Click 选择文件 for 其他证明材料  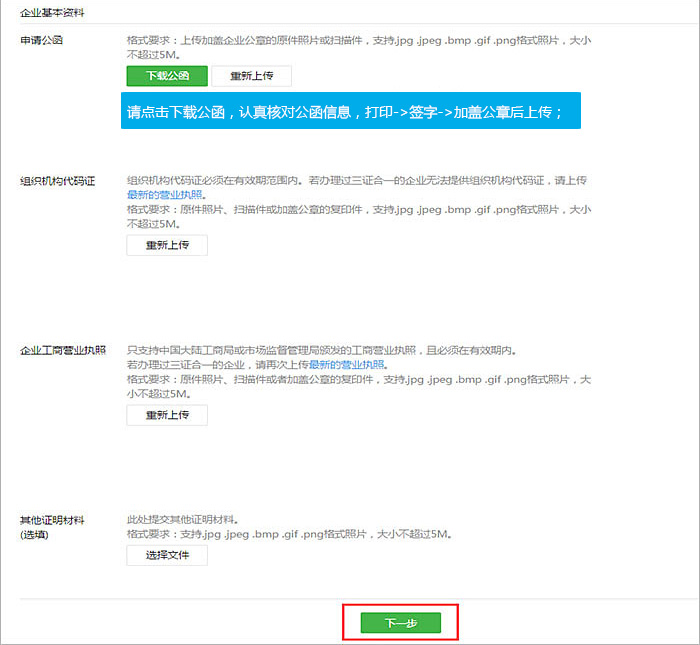coord(166,555)
